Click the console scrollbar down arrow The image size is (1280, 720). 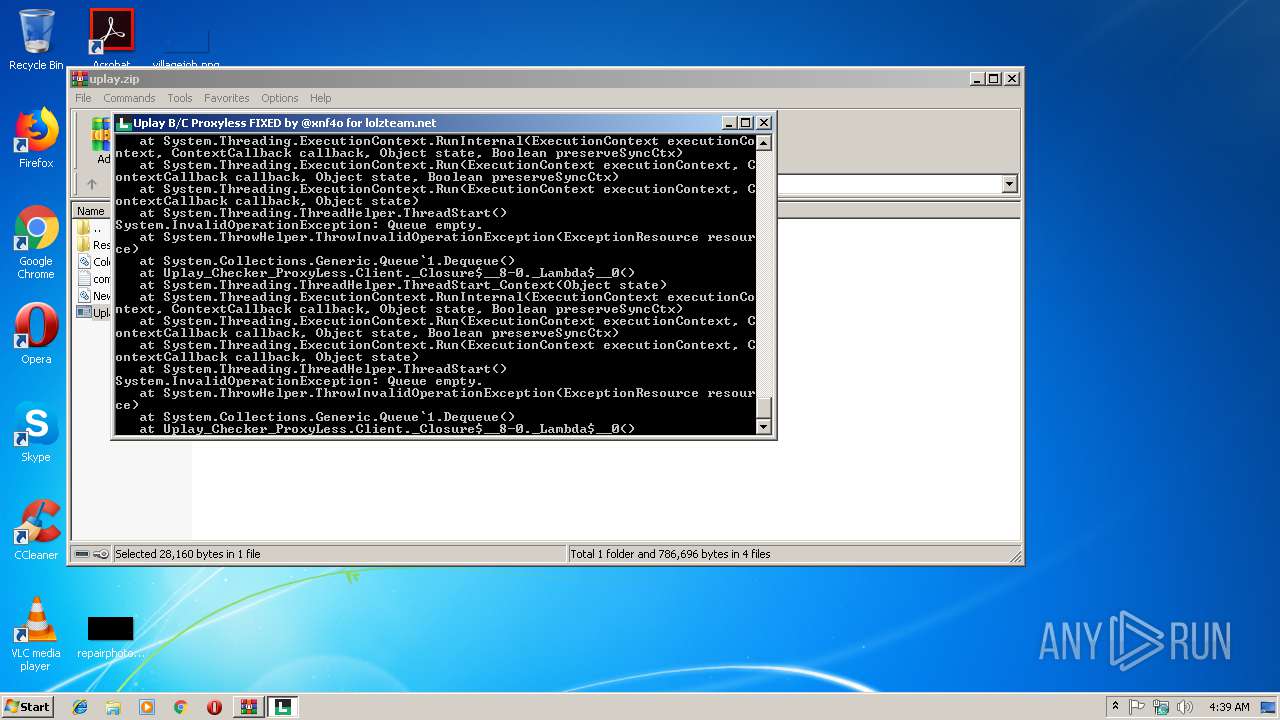click(764, 427)
